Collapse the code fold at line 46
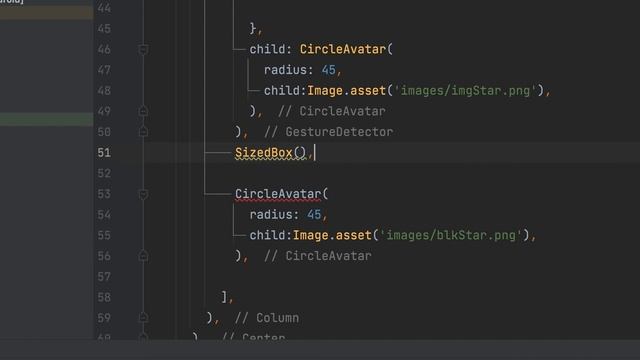Screen dimensions: 640x360 [143, 49]
